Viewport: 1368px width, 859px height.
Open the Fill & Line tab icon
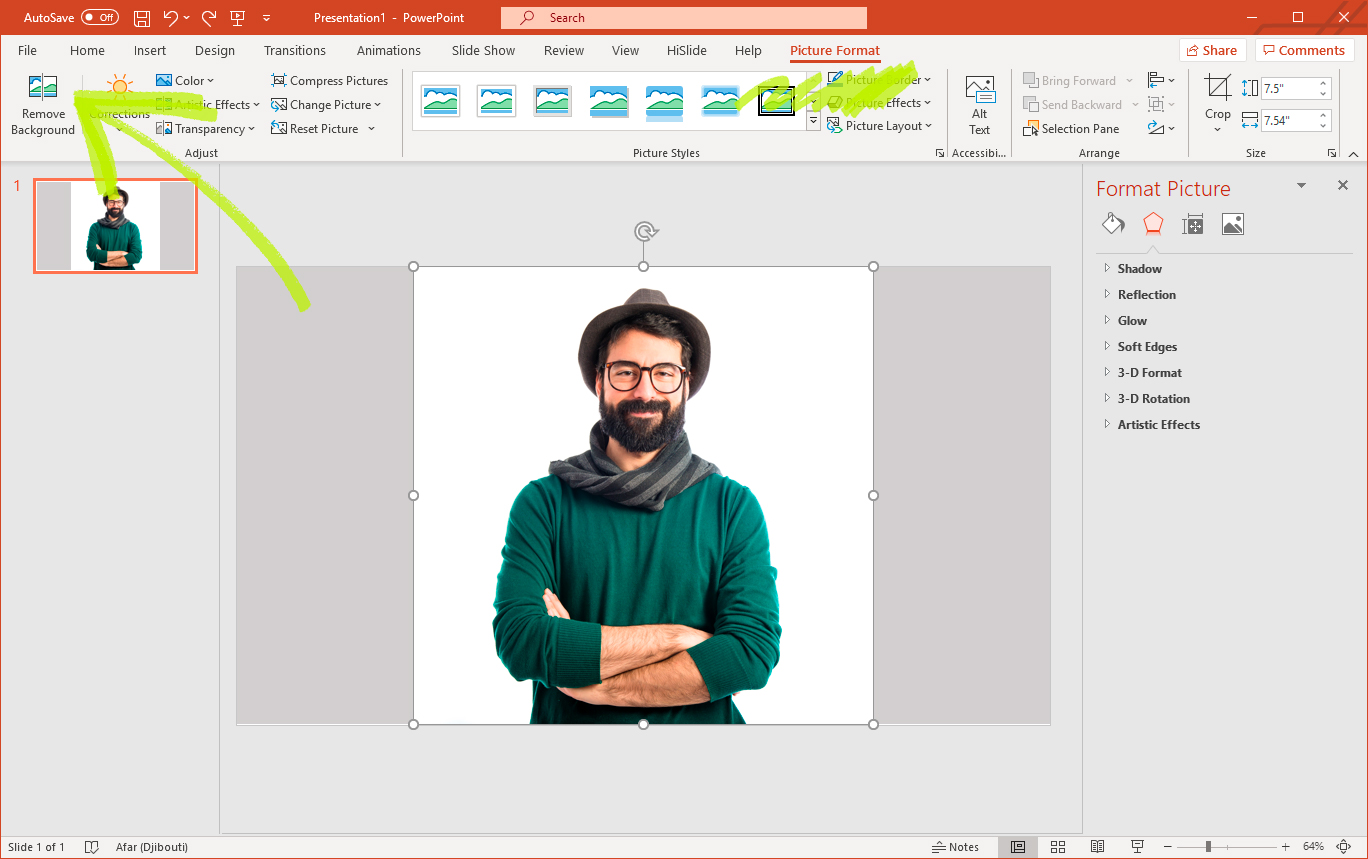(1113, 224)
